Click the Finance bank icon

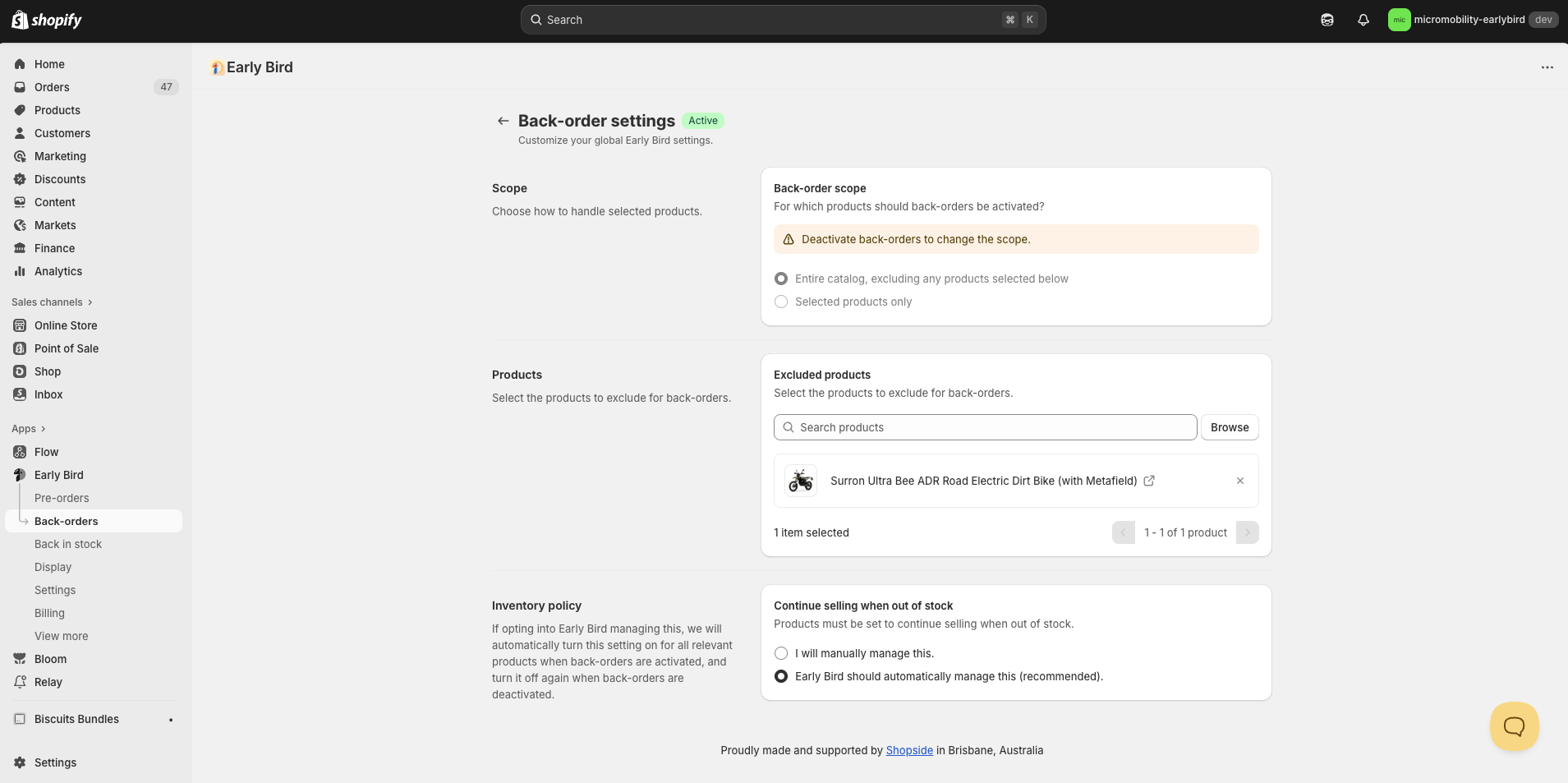click(20, 248)
